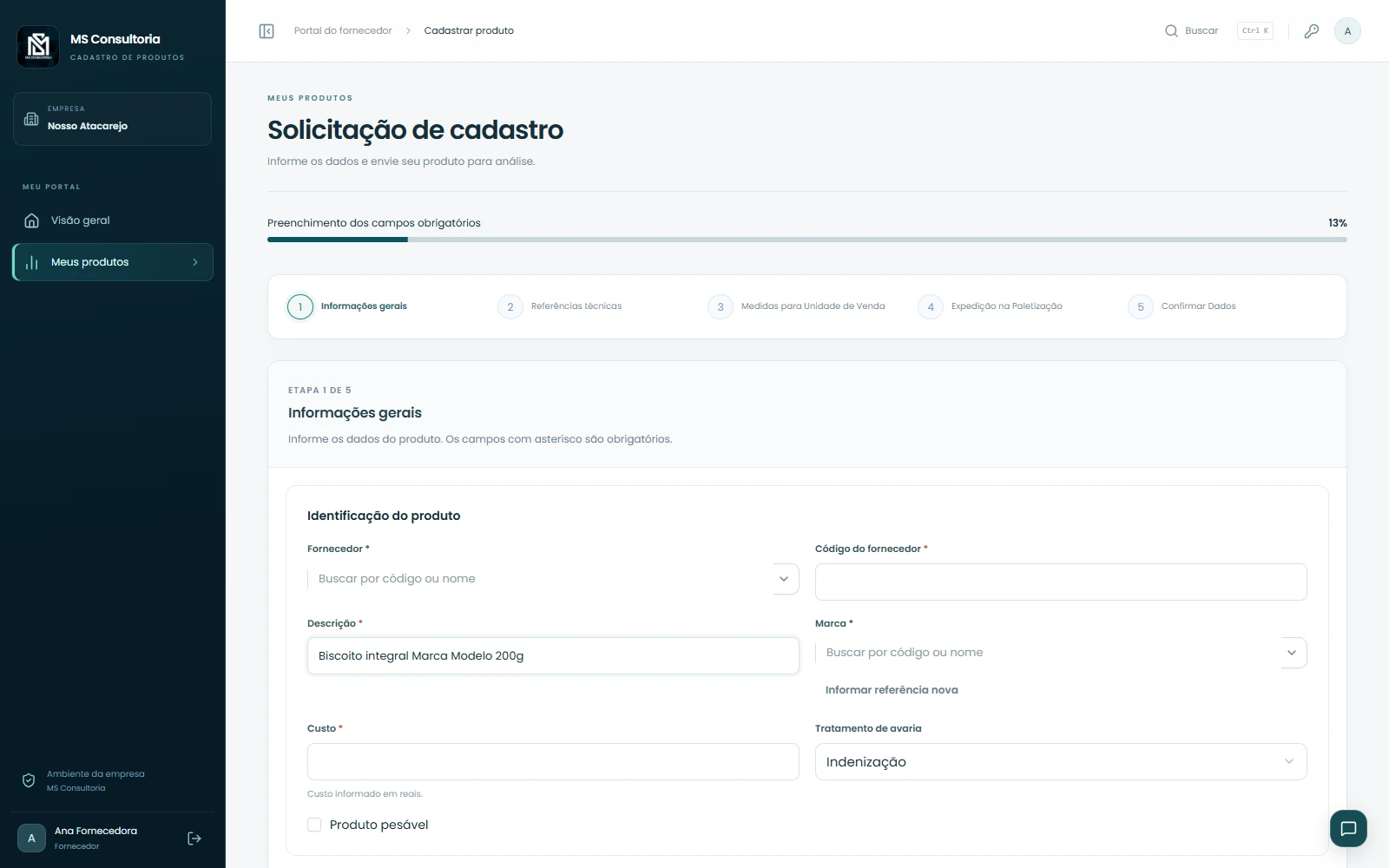Screen dimensions: 1389x868
Task: Click the search magnifier icon
Action: 1171,31
